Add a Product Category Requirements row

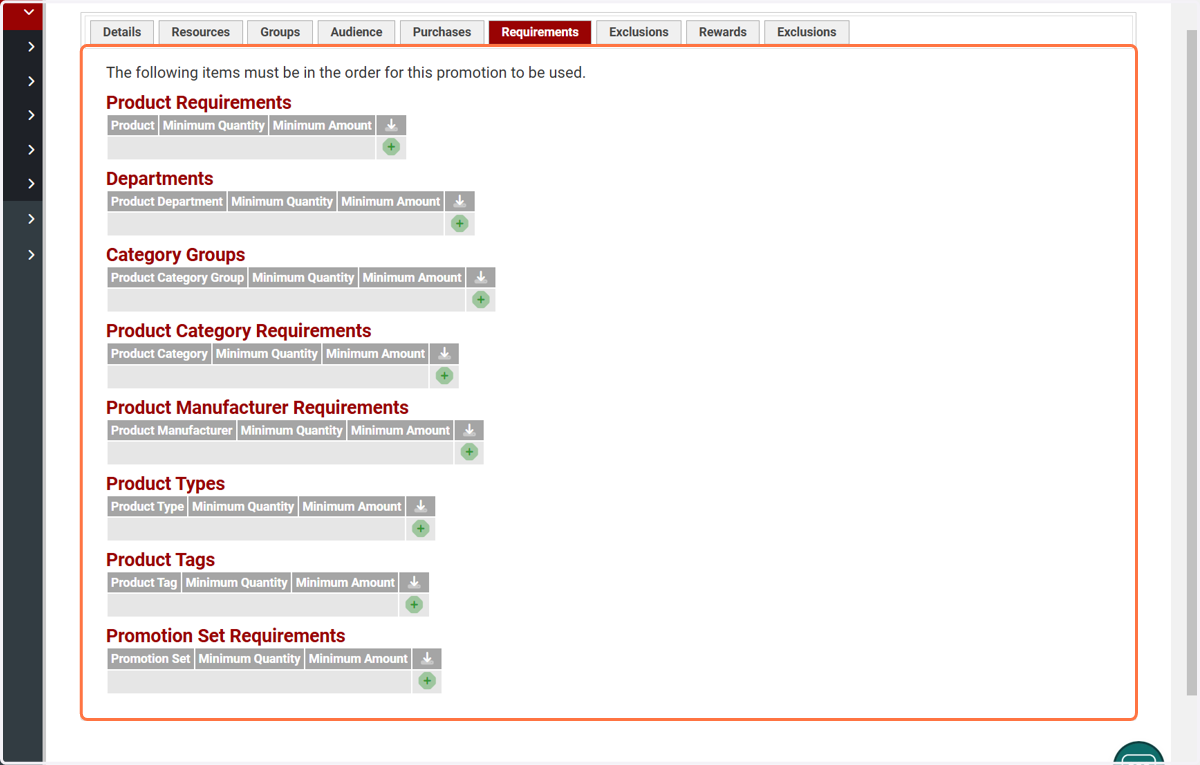coord(445,376)
